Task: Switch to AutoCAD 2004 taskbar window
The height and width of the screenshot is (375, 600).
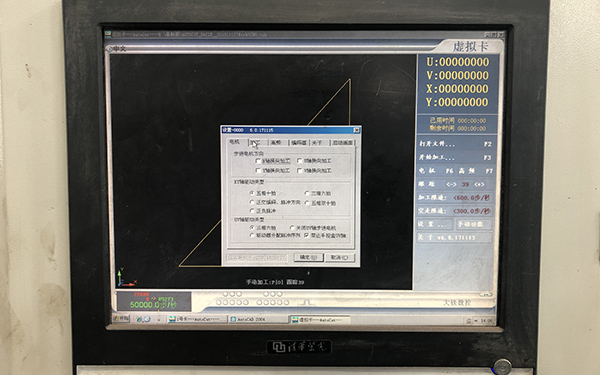Action: pyautogui.click(x=258, y=319)
